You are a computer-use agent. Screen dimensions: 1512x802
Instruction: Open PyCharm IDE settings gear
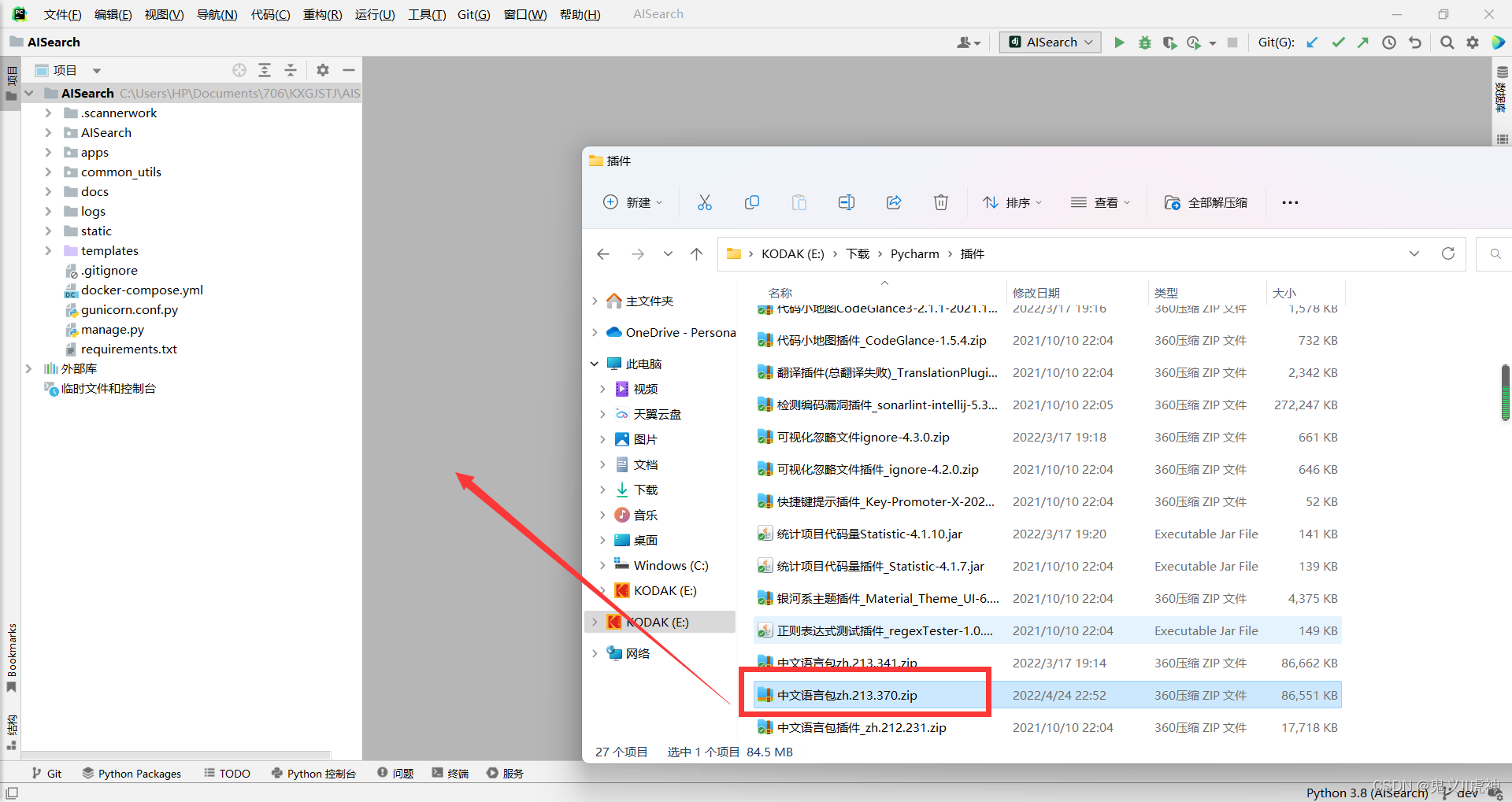(x=1473, y=43)
